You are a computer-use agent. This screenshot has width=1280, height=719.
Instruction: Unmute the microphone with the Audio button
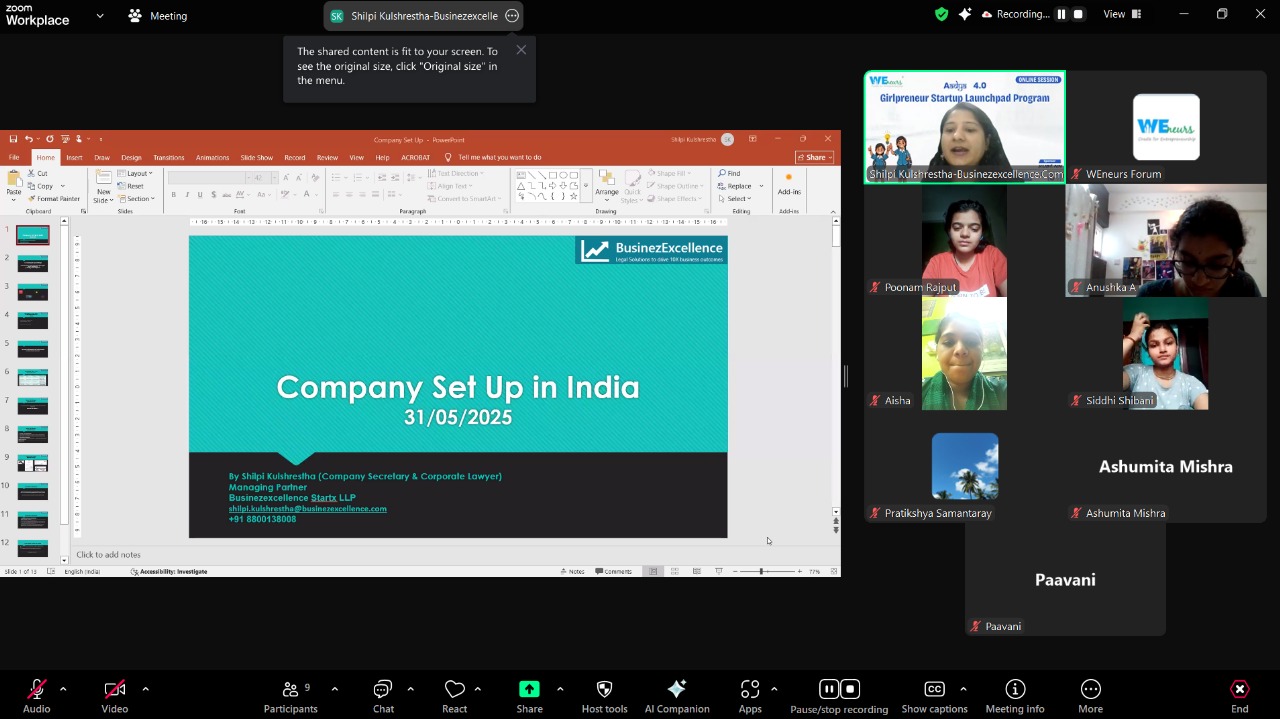coord(37,696)
